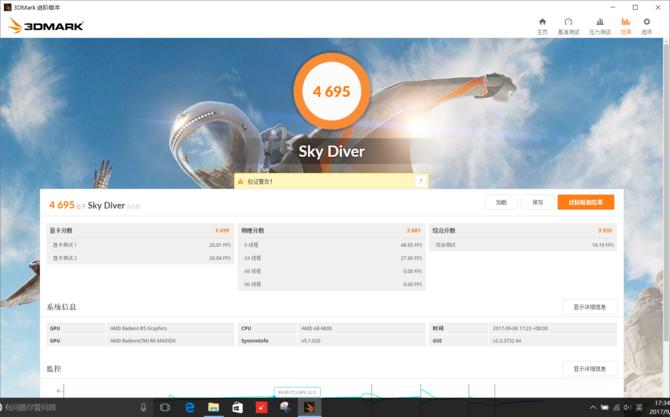
Task: Select the Sky Diver title banner
Action: [x=332, y=152]
